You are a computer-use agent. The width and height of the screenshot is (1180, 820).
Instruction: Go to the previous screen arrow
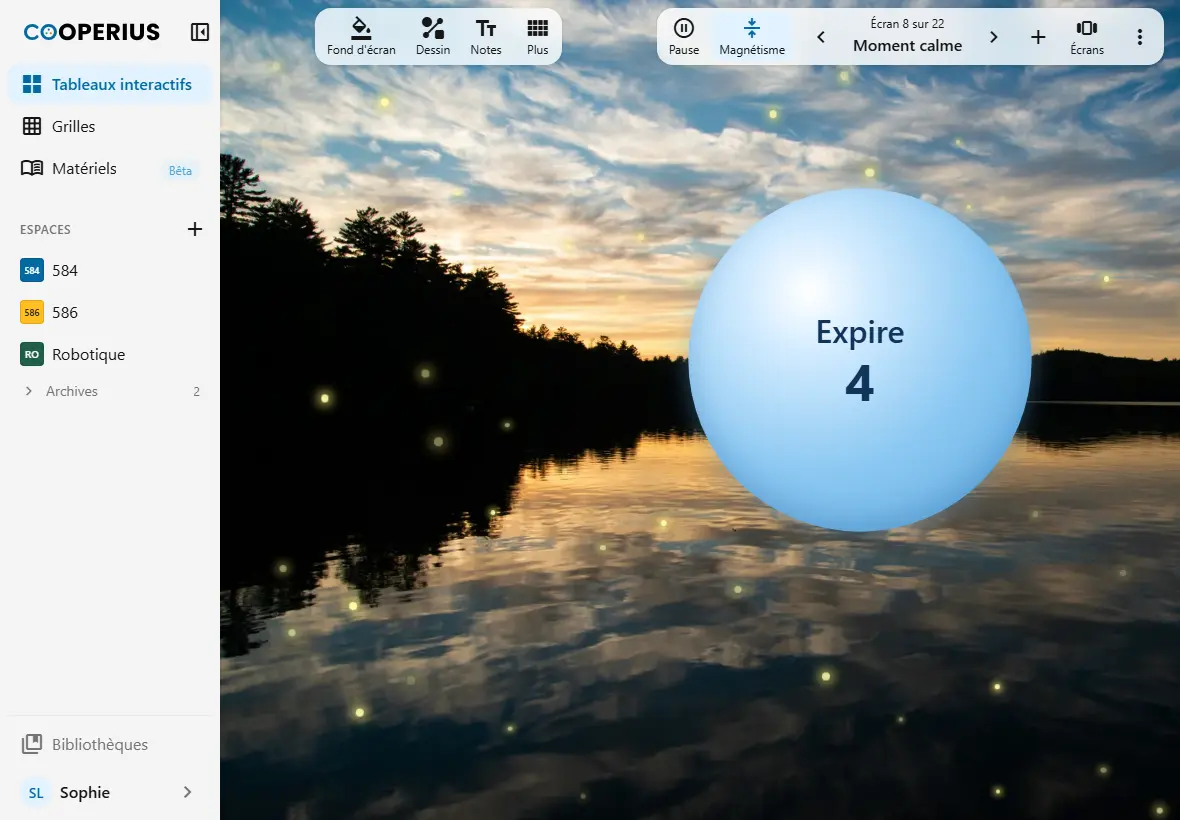[x=821, y=37]
